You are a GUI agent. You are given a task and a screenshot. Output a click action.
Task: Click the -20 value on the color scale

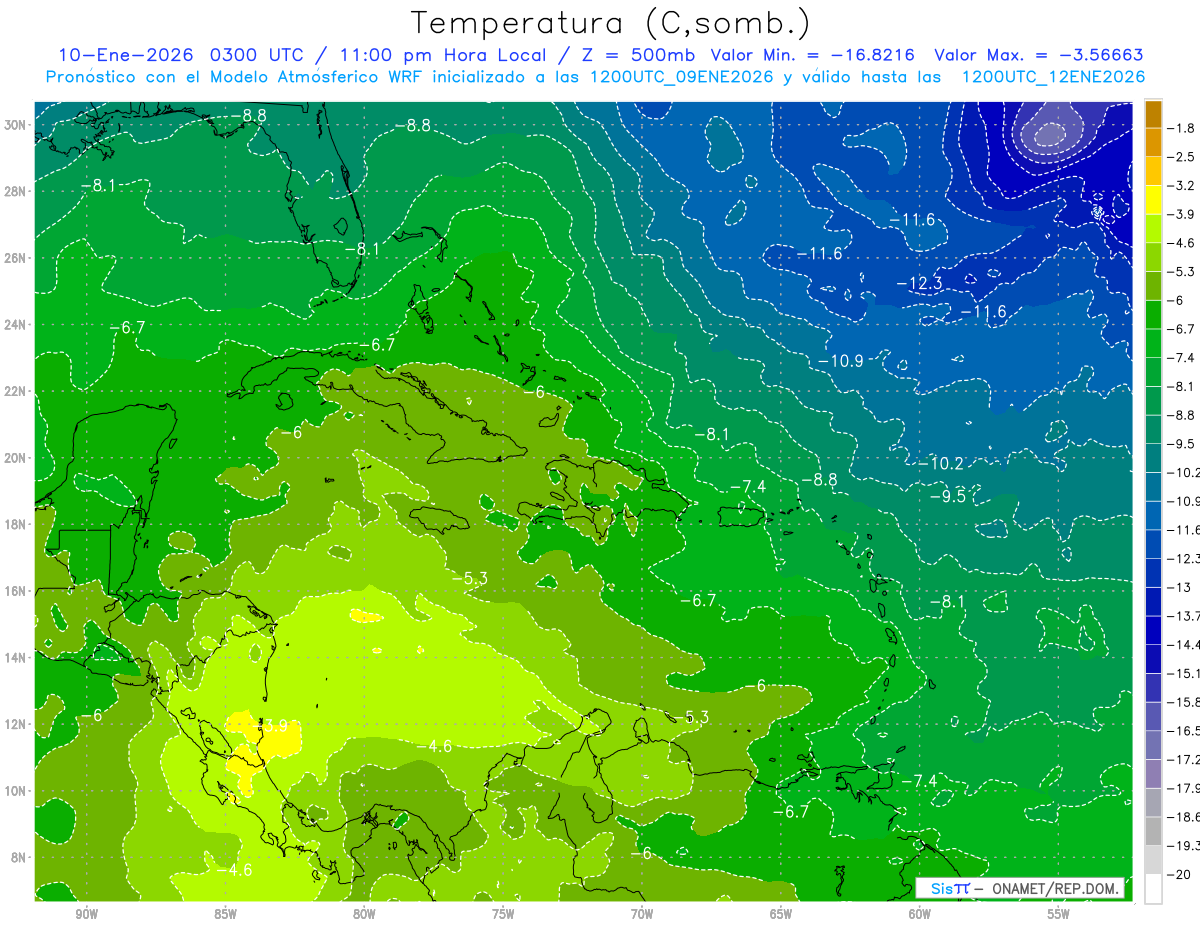[x=1179, y=875]
